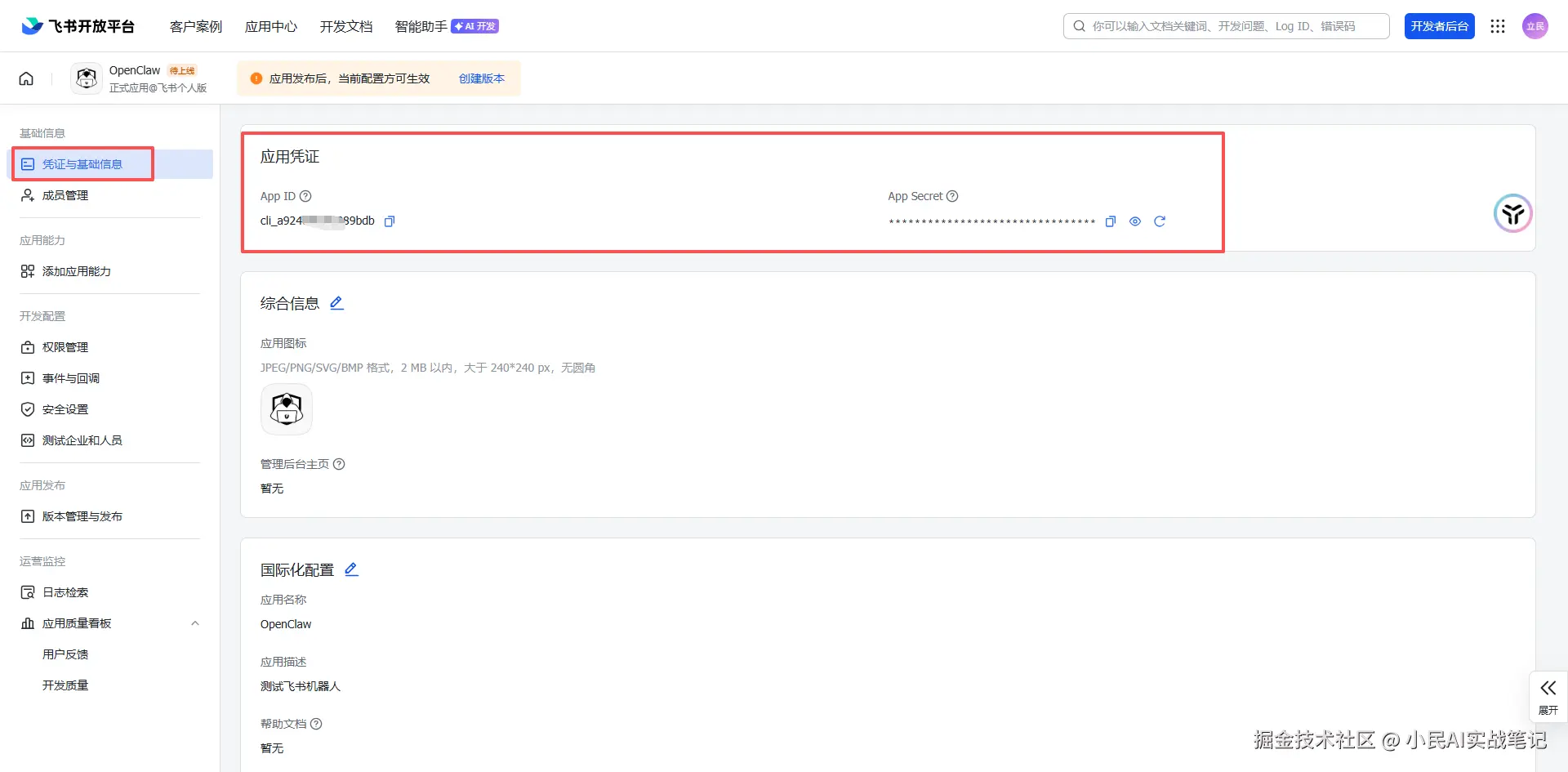Reveal the App Secret with eye icon
1568x772 pixels.
point(1135,221)
